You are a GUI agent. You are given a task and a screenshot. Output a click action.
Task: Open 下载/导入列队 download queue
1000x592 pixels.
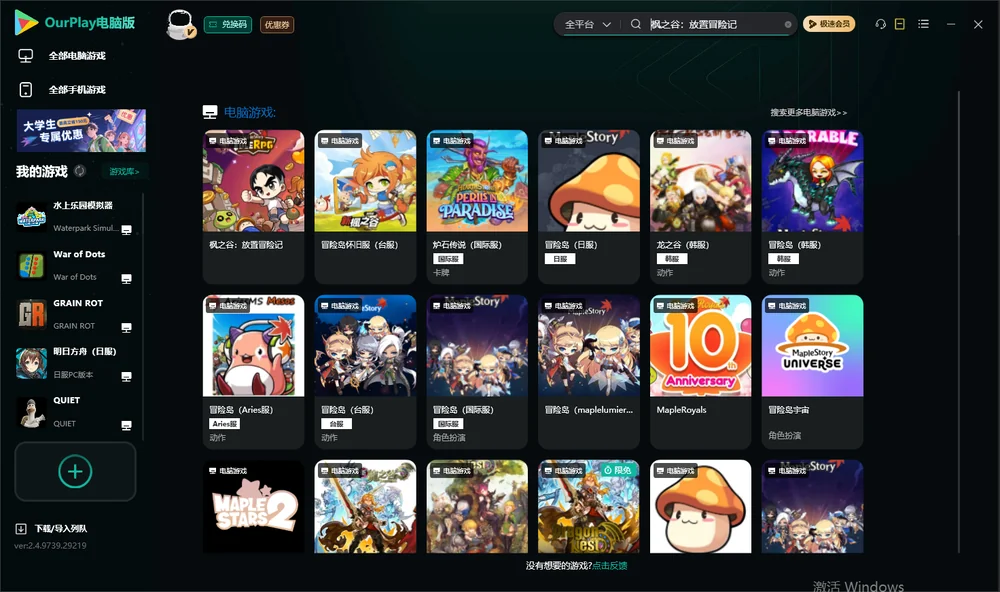tap(51, 528)
